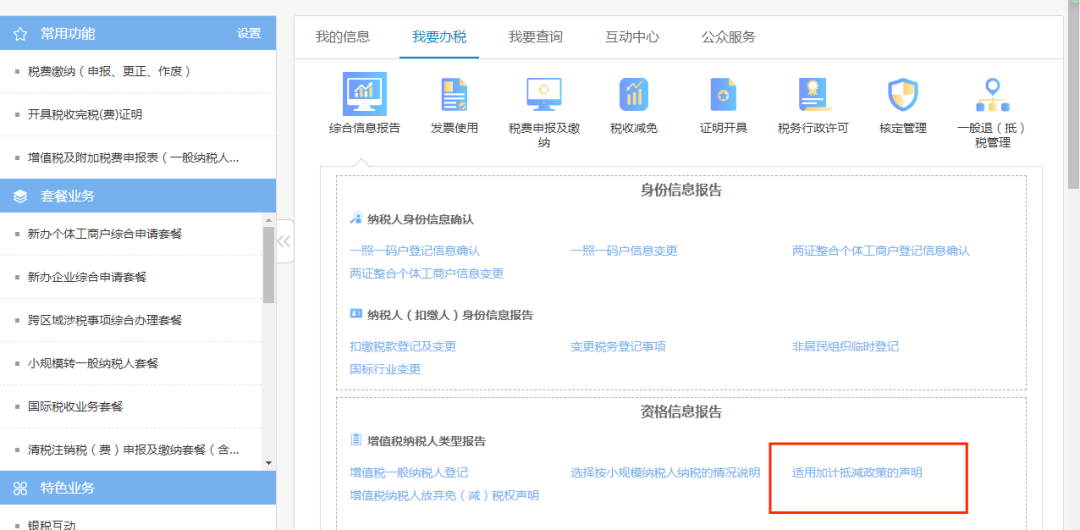Open the 税费申报及缴纳 monitor icon
Screen dimensions: 1080x530
pyautogui.click(x=543, y=94)
